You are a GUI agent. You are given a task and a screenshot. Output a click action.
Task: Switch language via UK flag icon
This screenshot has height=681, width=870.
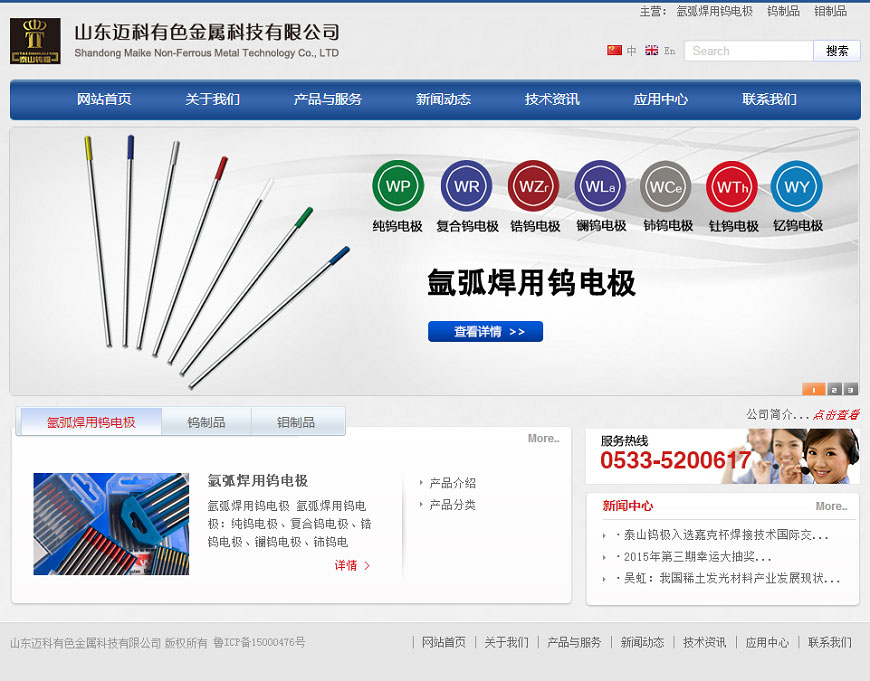pos(651,50)
